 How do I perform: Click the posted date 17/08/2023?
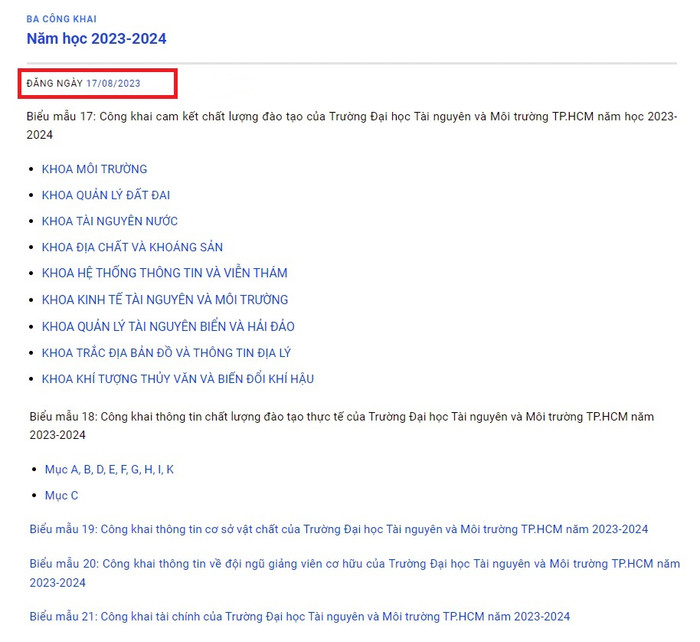[x=113, y=83]
